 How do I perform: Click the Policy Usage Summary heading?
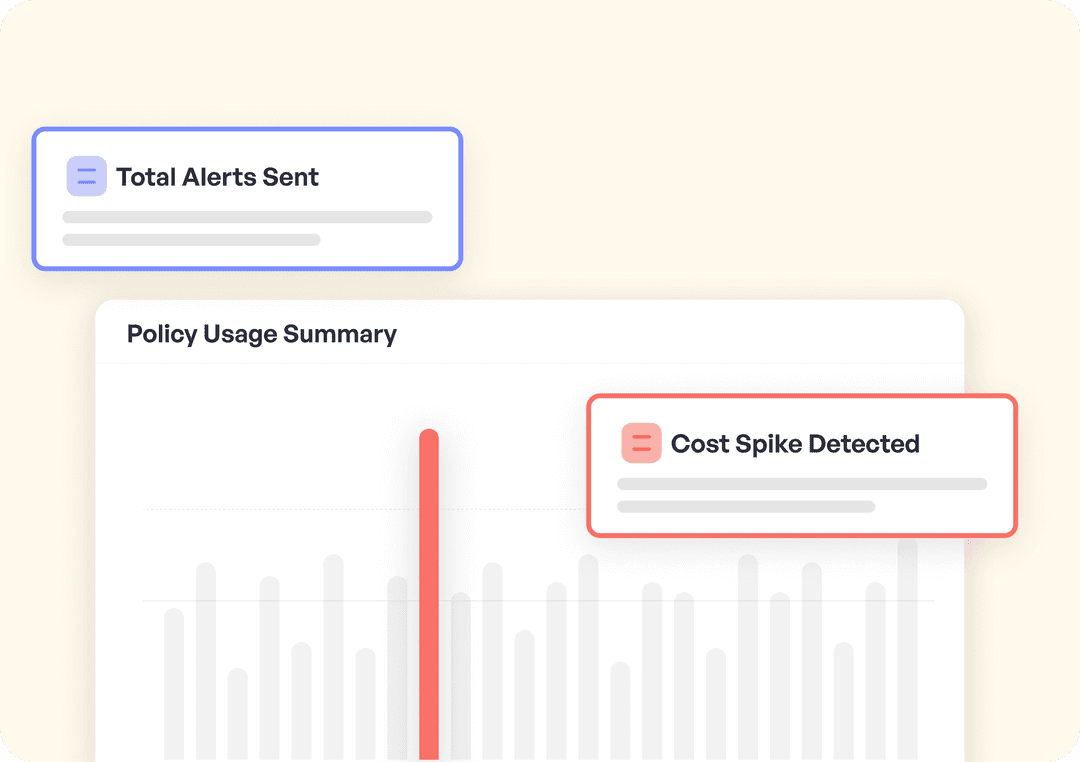262,334
